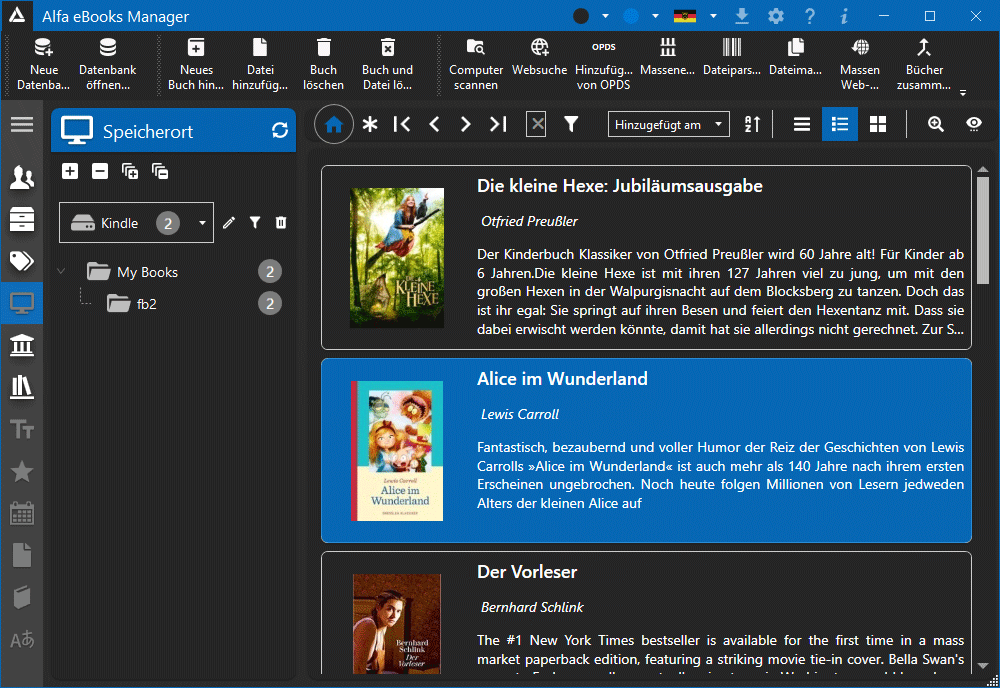The image size is (1000, 688).
Task: Toggle the eye visibility icon
Action: point(974,124)
